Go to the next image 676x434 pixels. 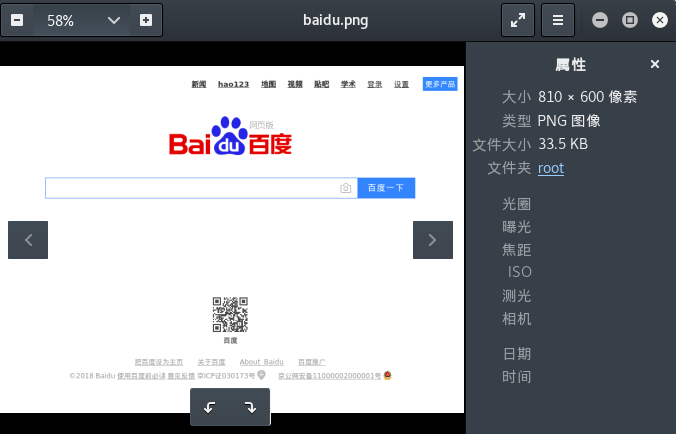pyautogui.click(x=433, y=240)
